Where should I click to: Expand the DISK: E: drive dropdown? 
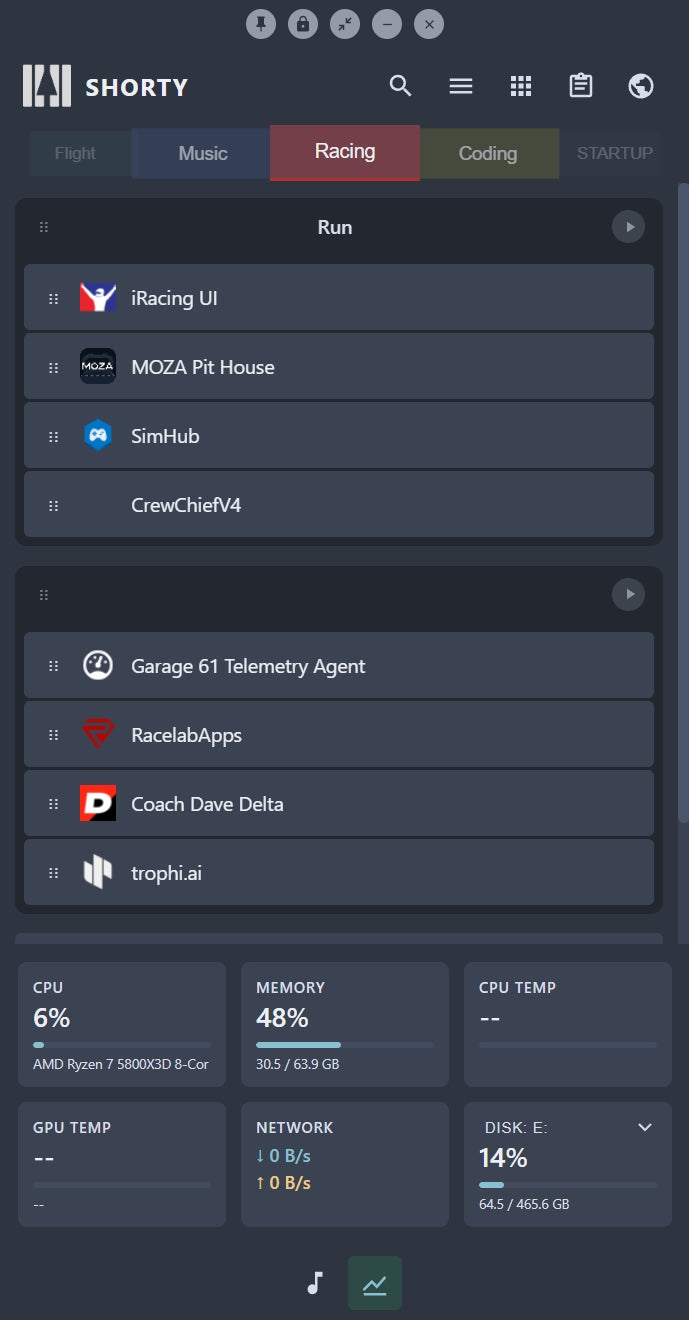click(645, 1127)
